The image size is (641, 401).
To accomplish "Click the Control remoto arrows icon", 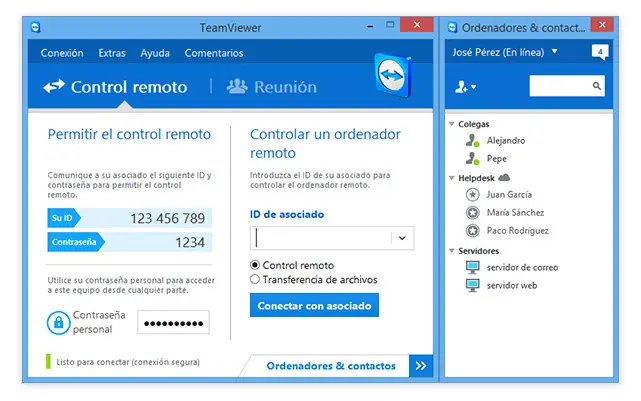I will click(x=54, y=86).
